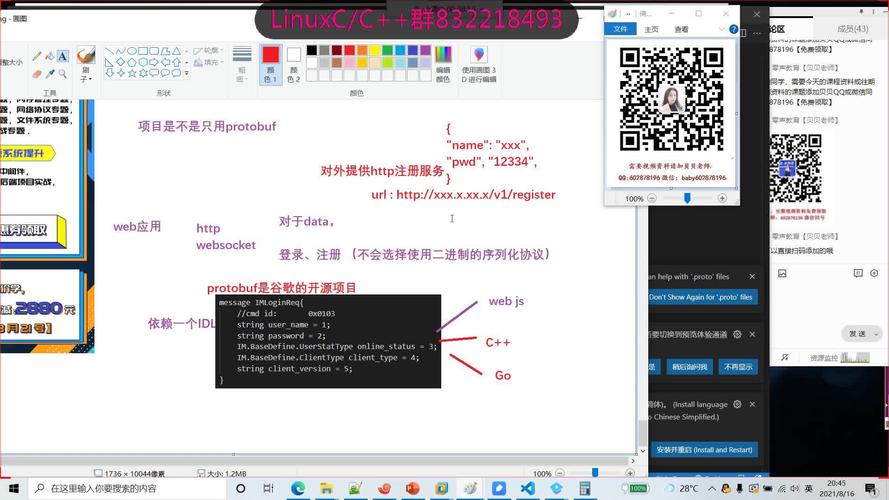889x500 pixels.
Task: Pick the black color swatch
Action: (312, 50)
